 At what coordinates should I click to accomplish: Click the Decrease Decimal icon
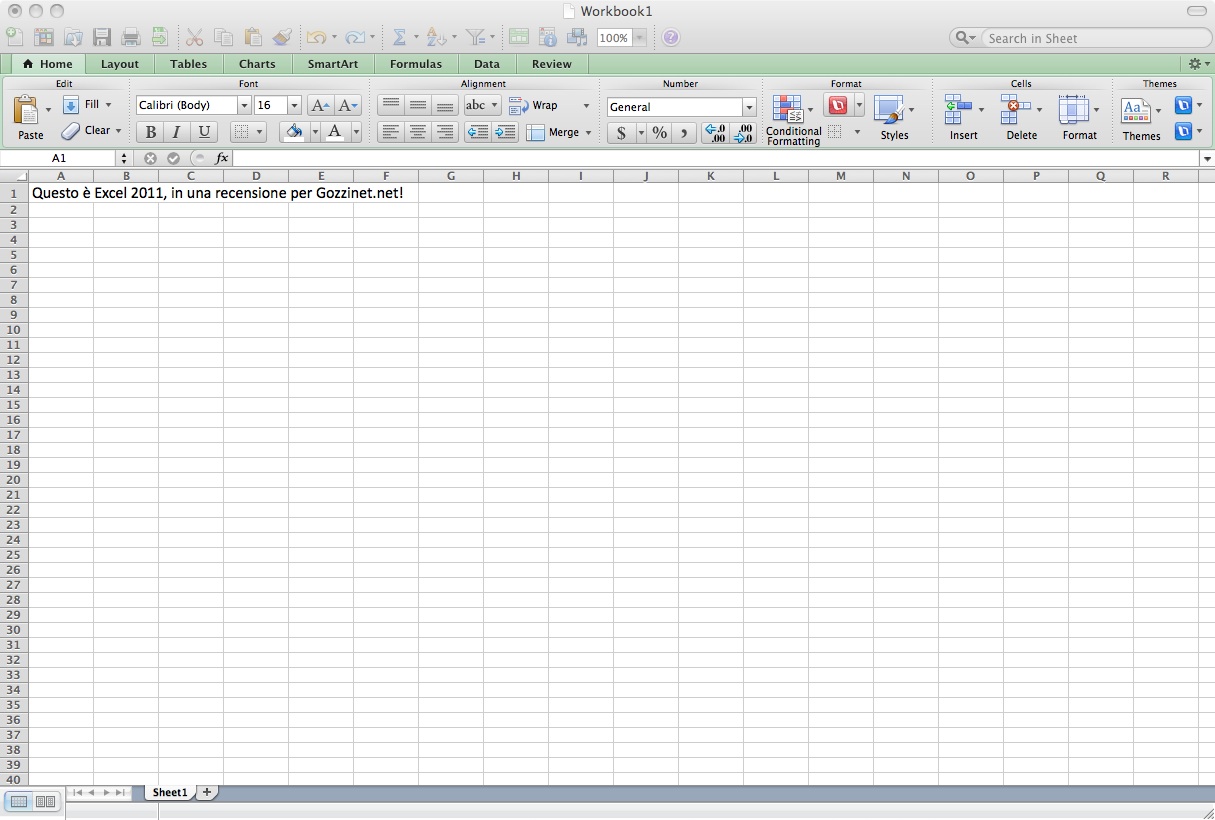(x=743, y=133)
